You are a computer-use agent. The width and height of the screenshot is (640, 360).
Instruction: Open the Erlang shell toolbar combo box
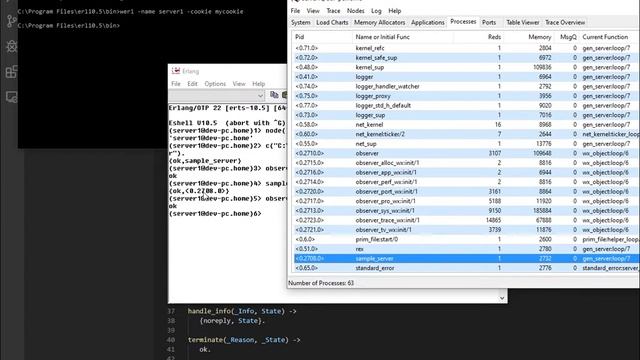pyautogui.click(x=217, y=96)
